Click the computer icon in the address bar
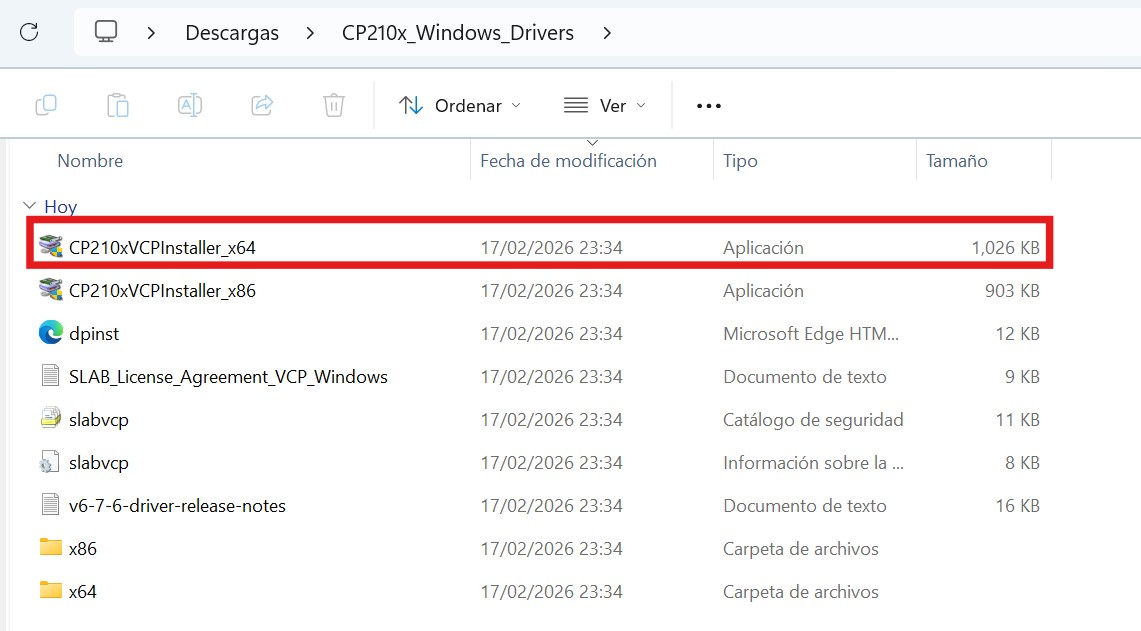Viewport: 1141px width, 631px height. [106, 32]
